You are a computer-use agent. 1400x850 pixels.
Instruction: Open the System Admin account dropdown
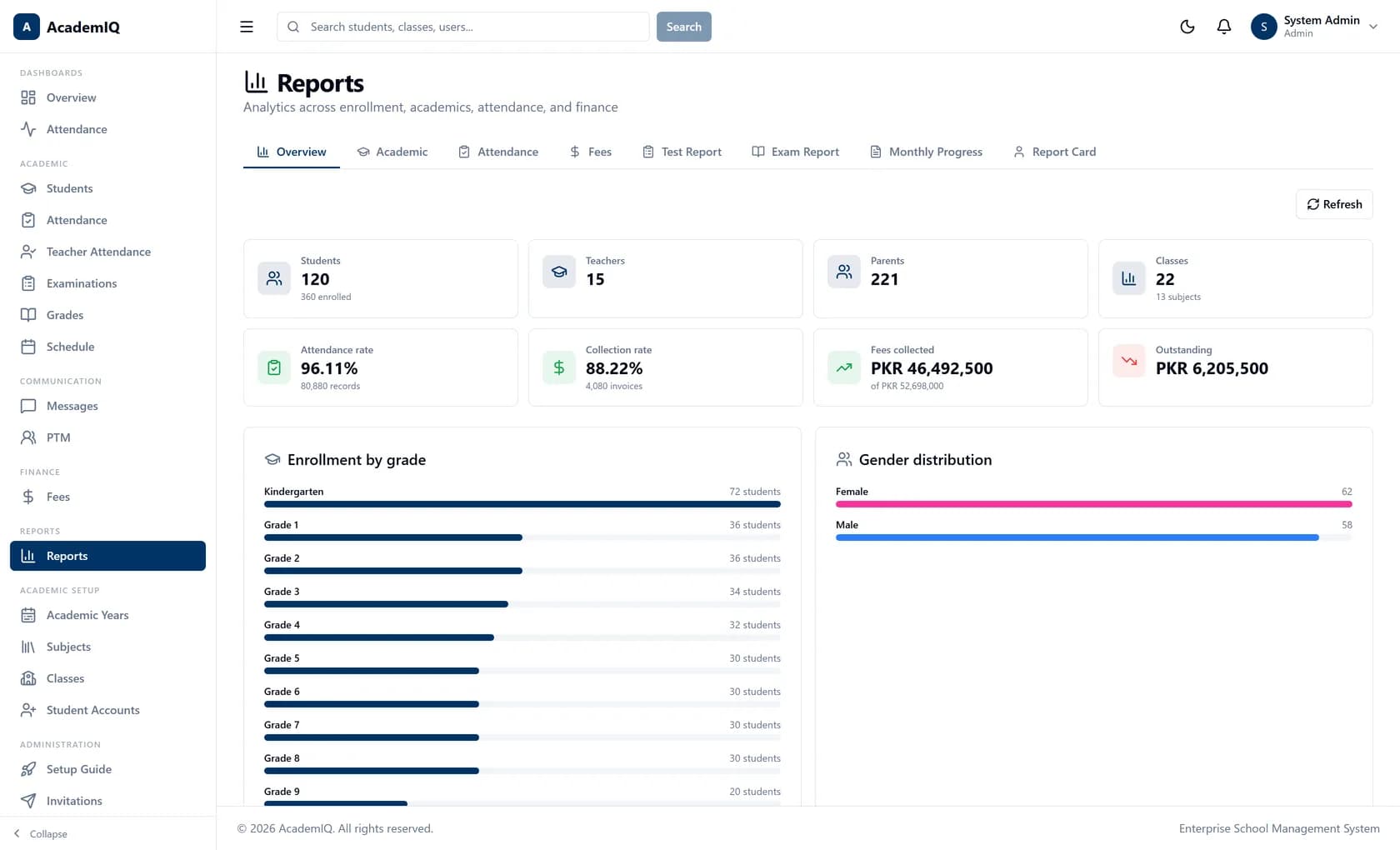pos(1315,27)
